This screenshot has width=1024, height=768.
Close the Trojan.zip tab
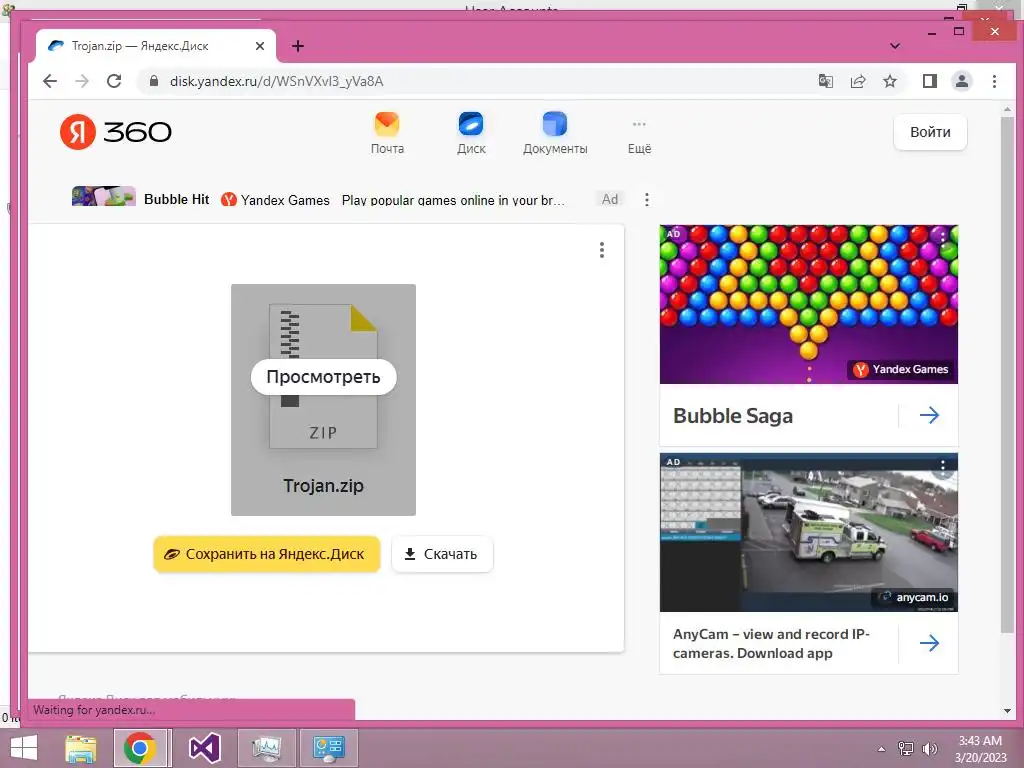pos(260,46)
